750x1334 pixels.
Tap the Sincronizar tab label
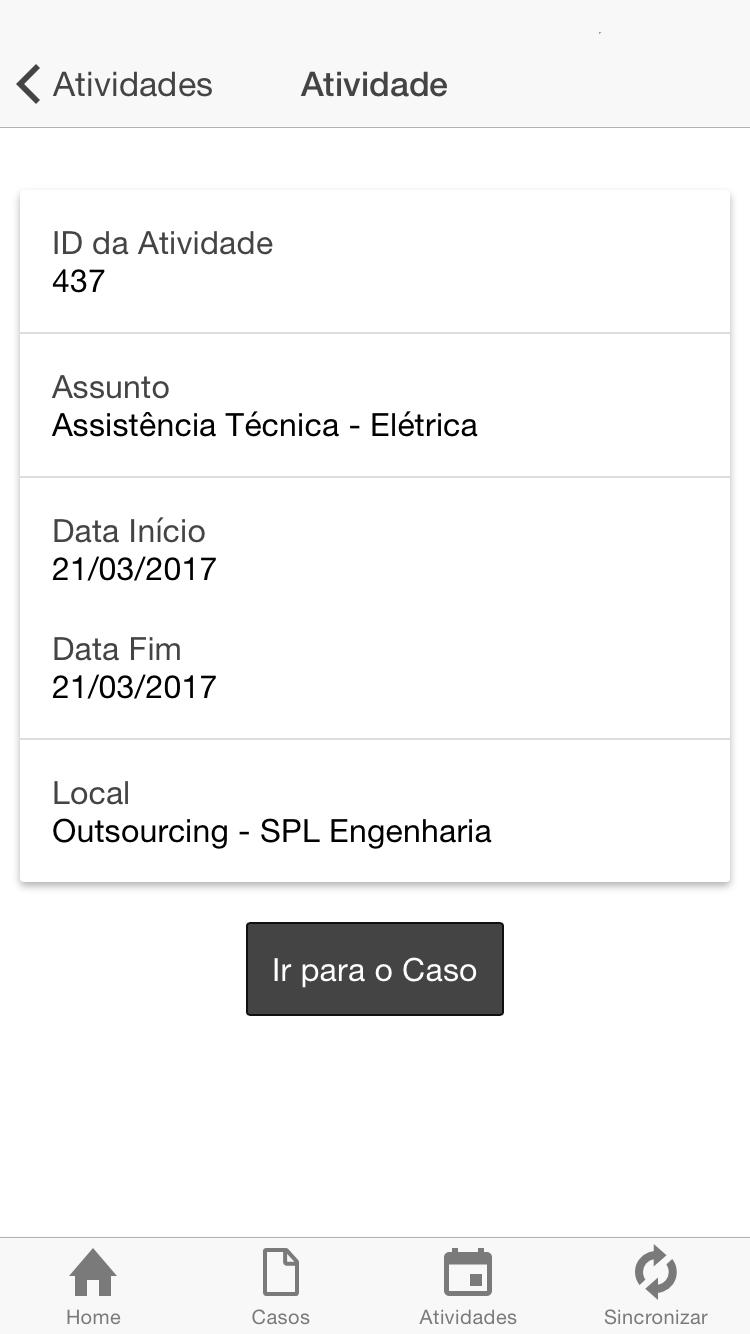(655, 1317)
